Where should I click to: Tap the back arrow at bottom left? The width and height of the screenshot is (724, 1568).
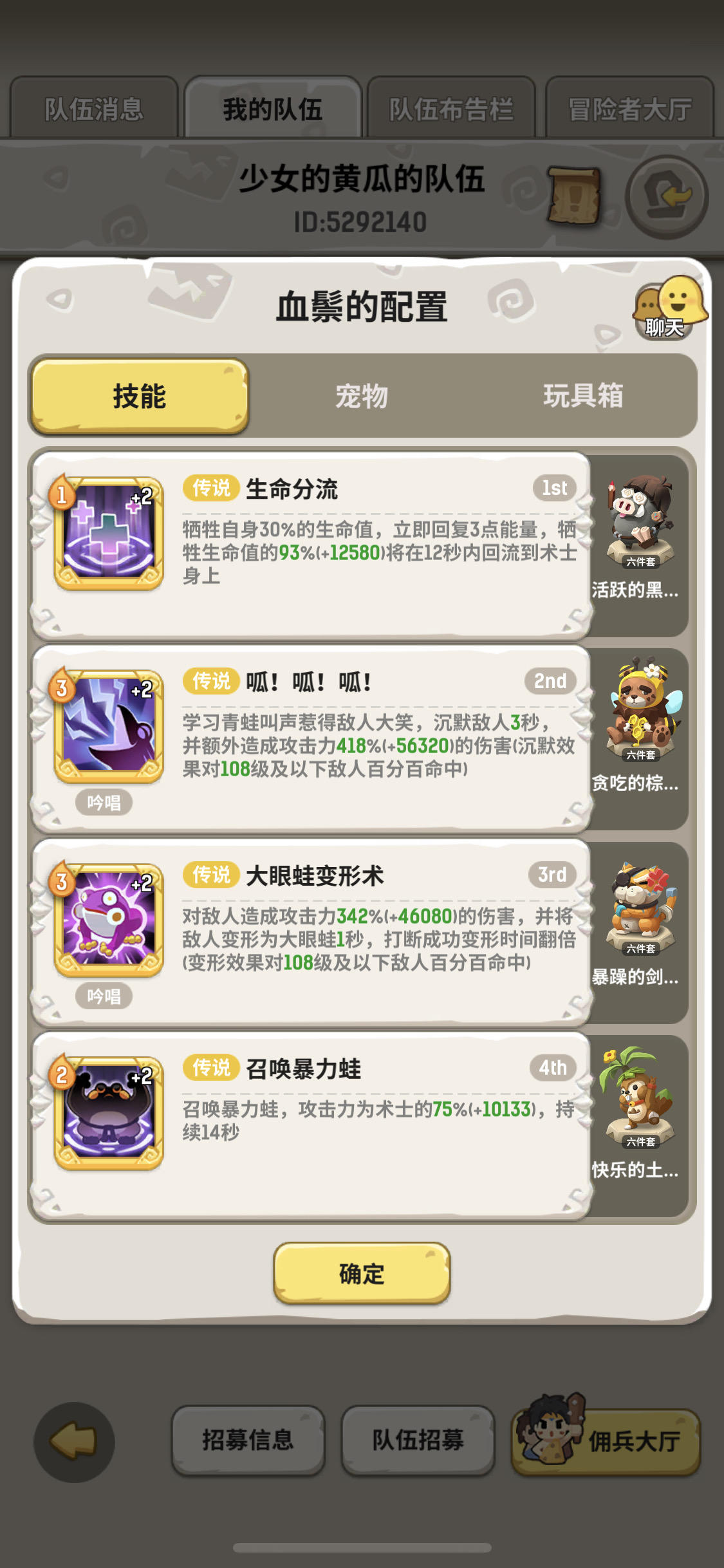coord(74,1442)
